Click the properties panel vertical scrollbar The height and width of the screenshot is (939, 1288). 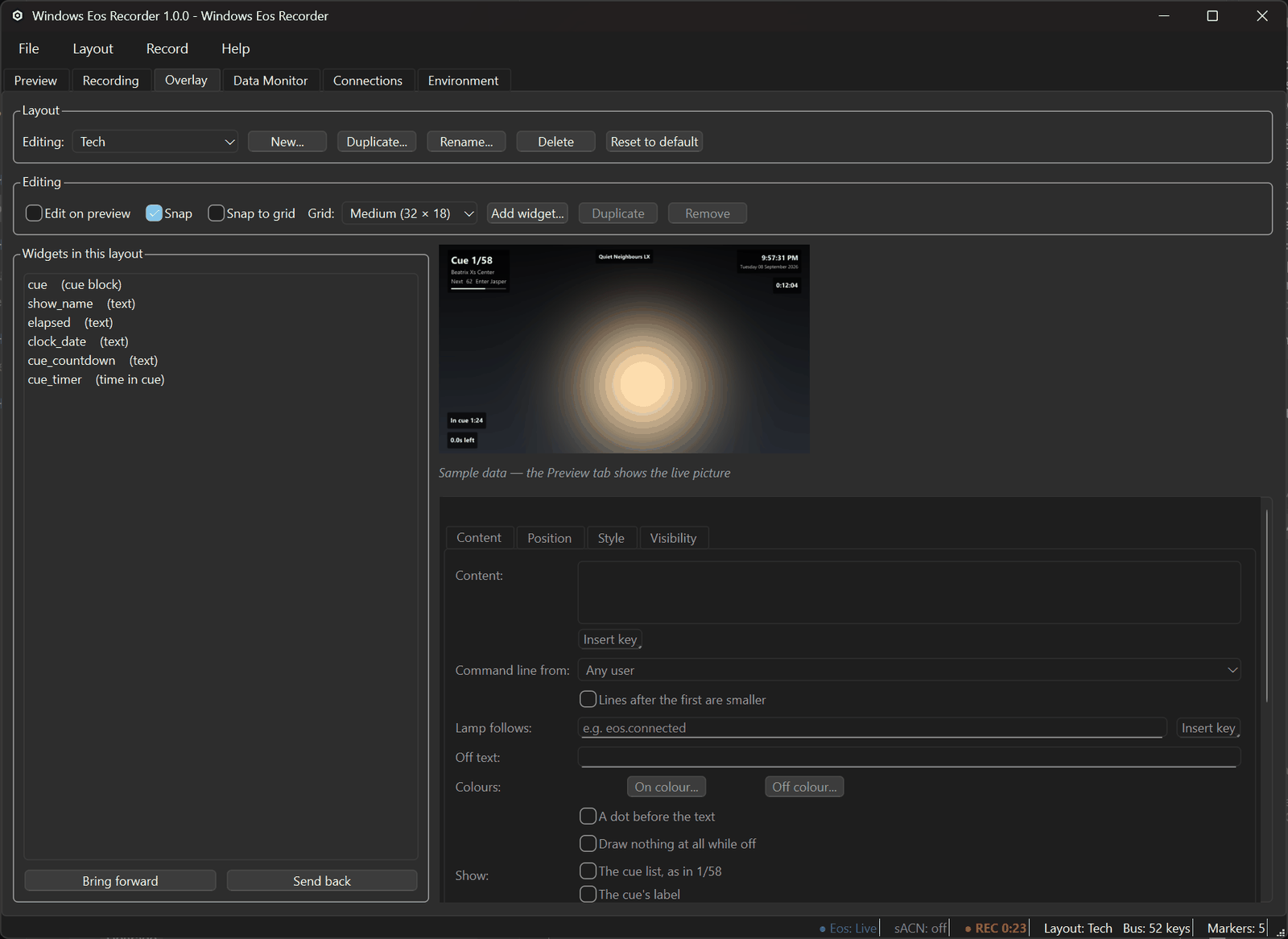tap(1266, 606)
